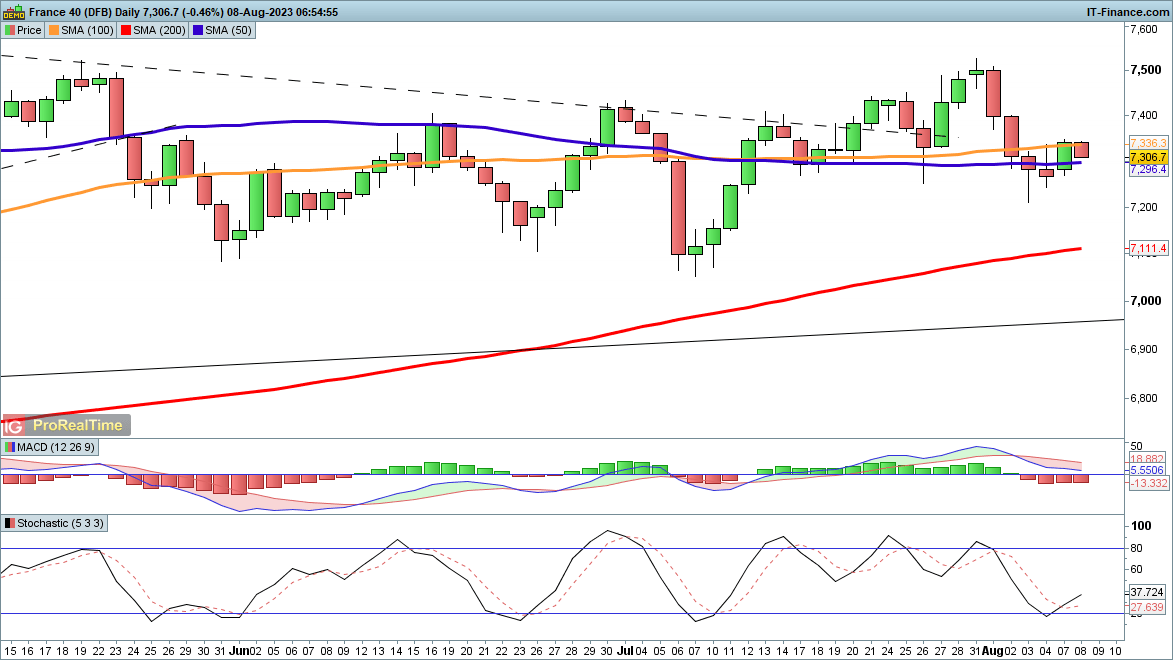
Task: Click the Aug month label on date axis
Action: click(992, 651)
